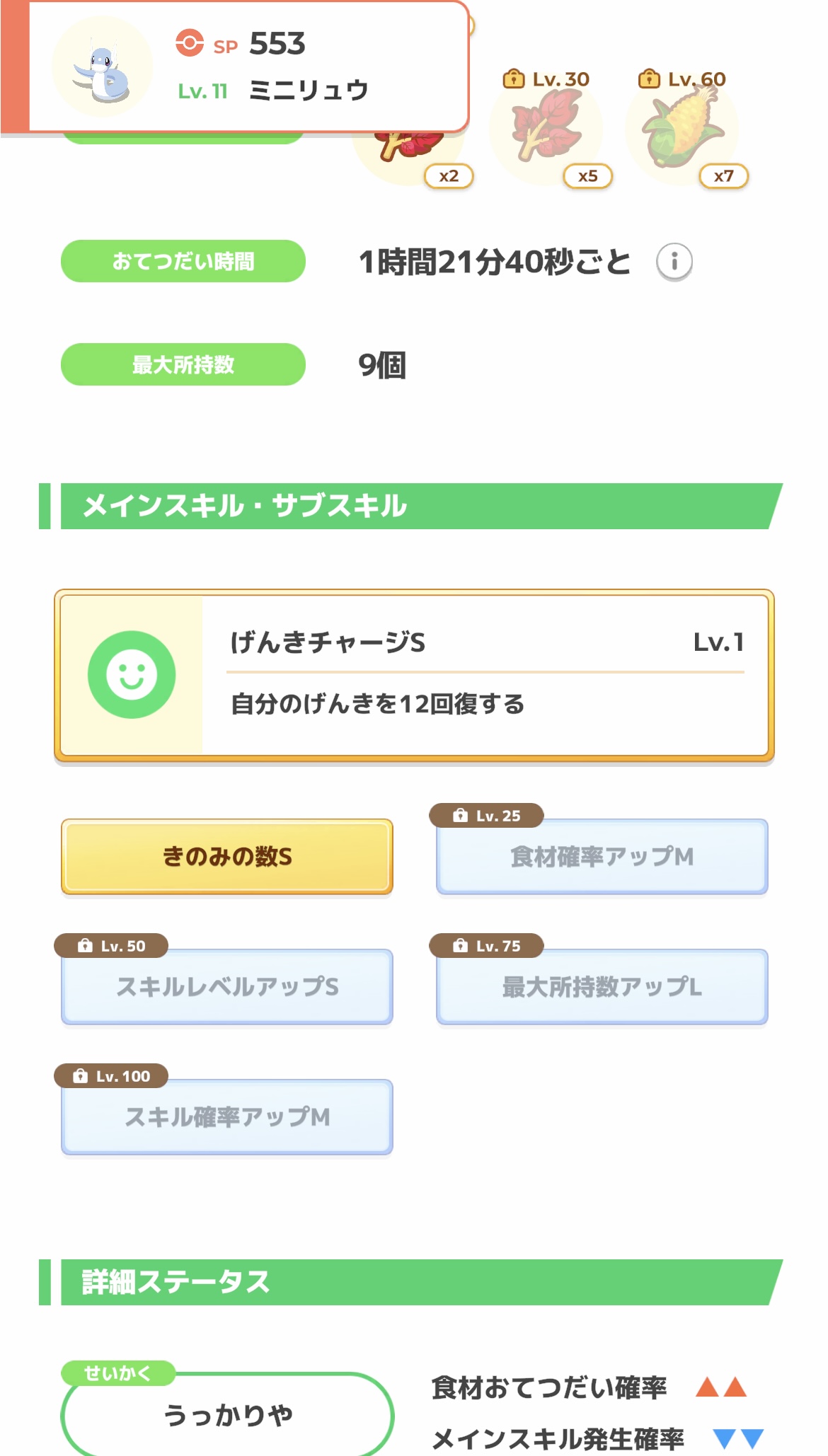Tap the おてつだい時間 green label

(x=183, y=261)
